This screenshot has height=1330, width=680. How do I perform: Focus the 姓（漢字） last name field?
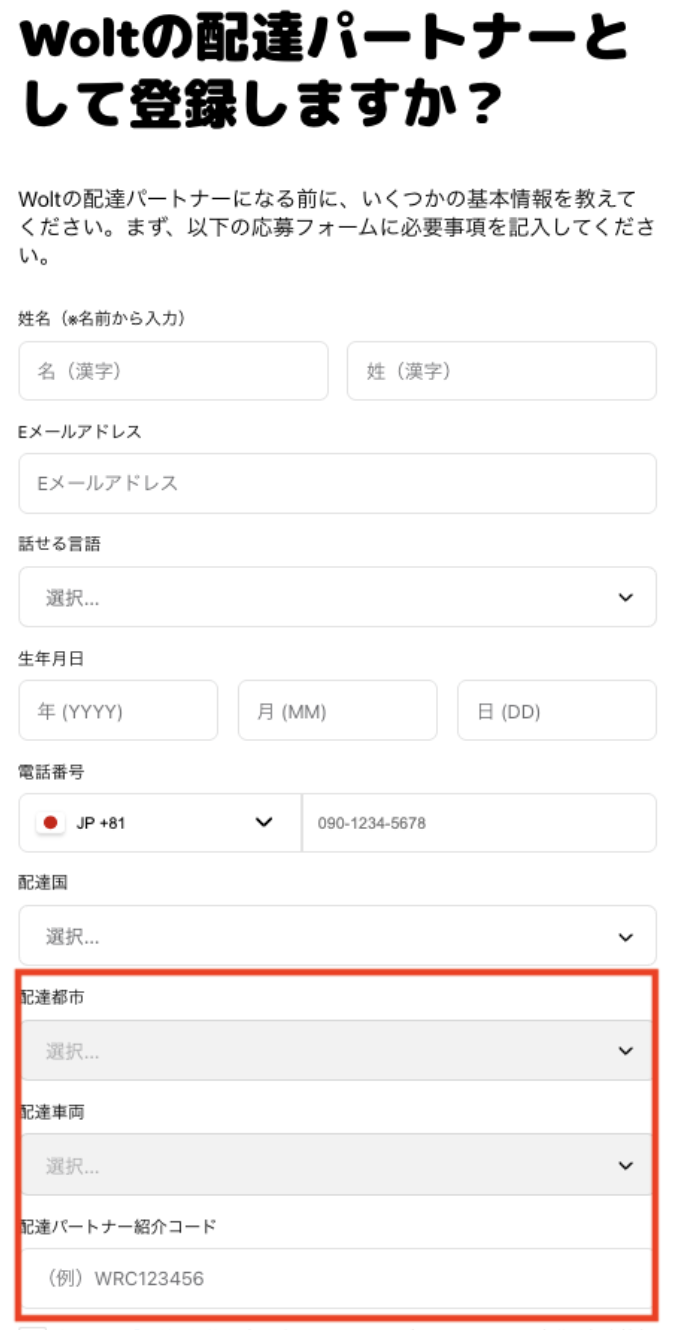click(501, 371)
